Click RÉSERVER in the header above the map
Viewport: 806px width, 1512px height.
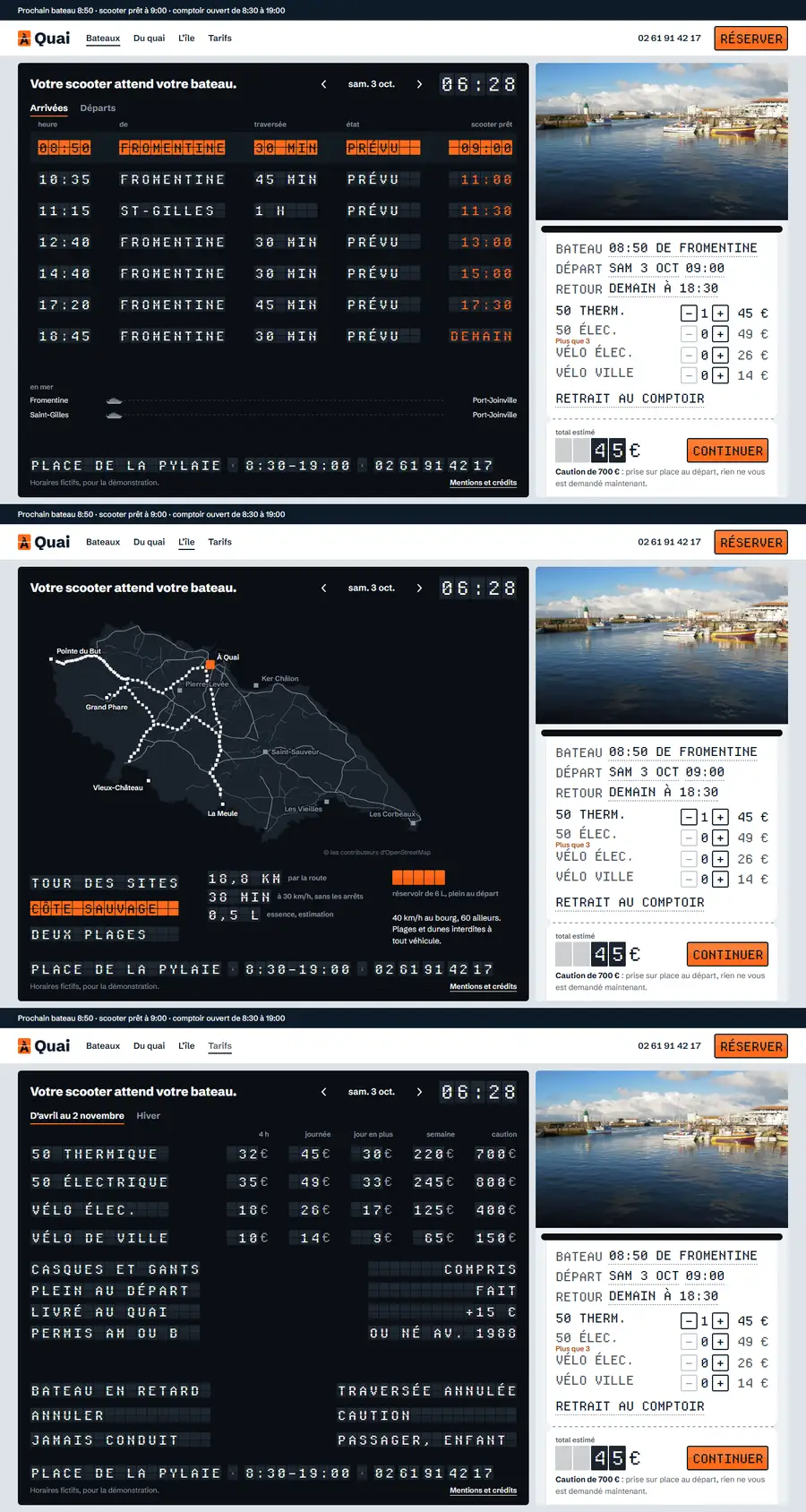coord(751,542)
